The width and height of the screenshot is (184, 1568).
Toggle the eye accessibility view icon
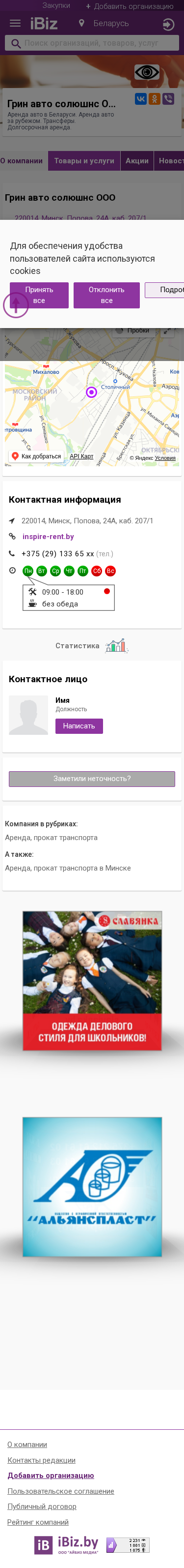146,72
